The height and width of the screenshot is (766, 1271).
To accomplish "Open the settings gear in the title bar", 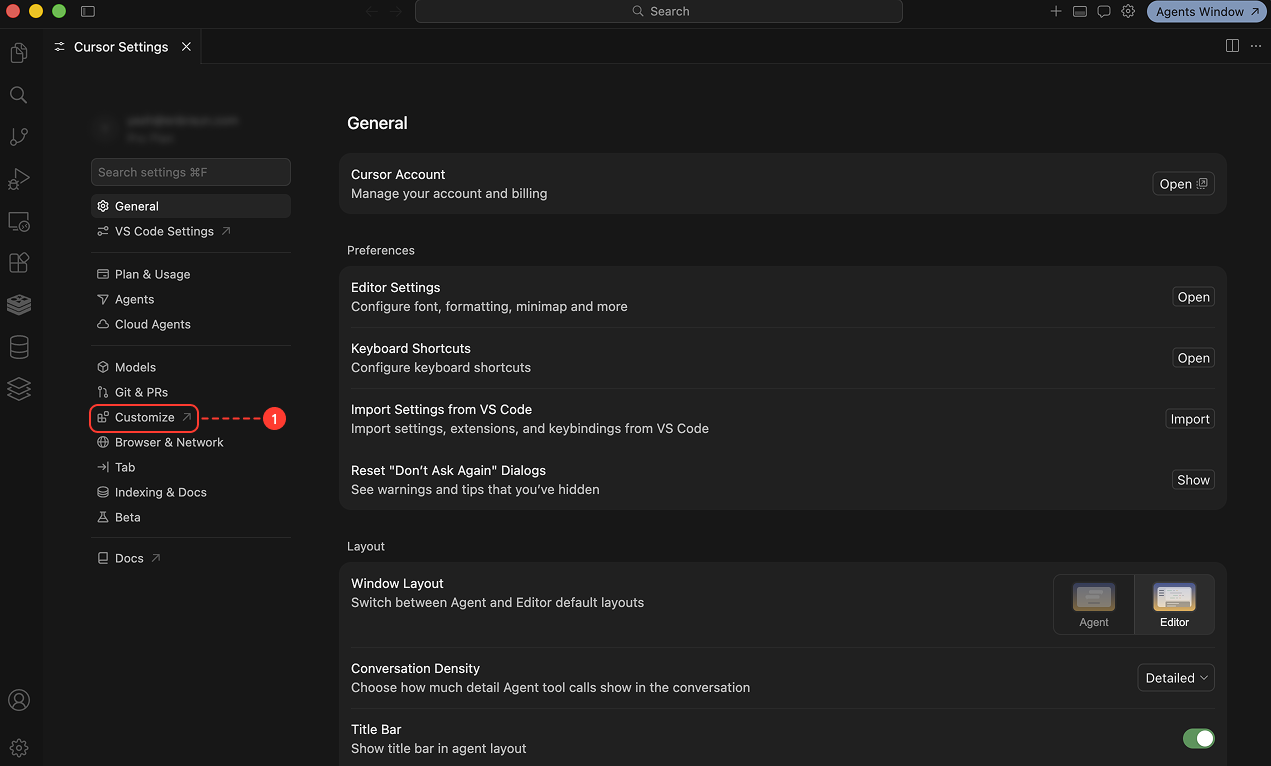I will click(1128, 11).
